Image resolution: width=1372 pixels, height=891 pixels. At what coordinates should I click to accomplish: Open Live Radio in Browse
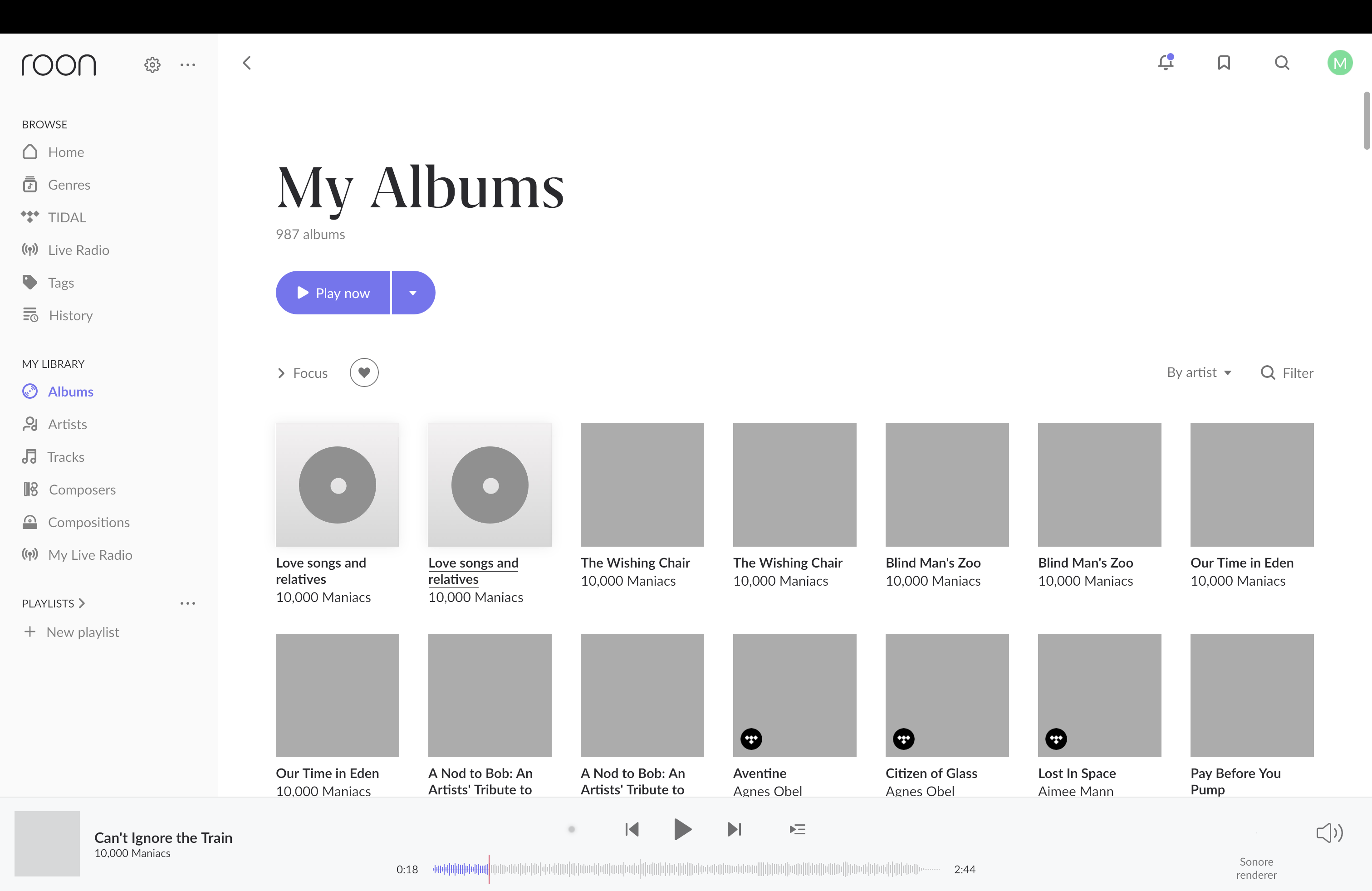pos(66,250)
